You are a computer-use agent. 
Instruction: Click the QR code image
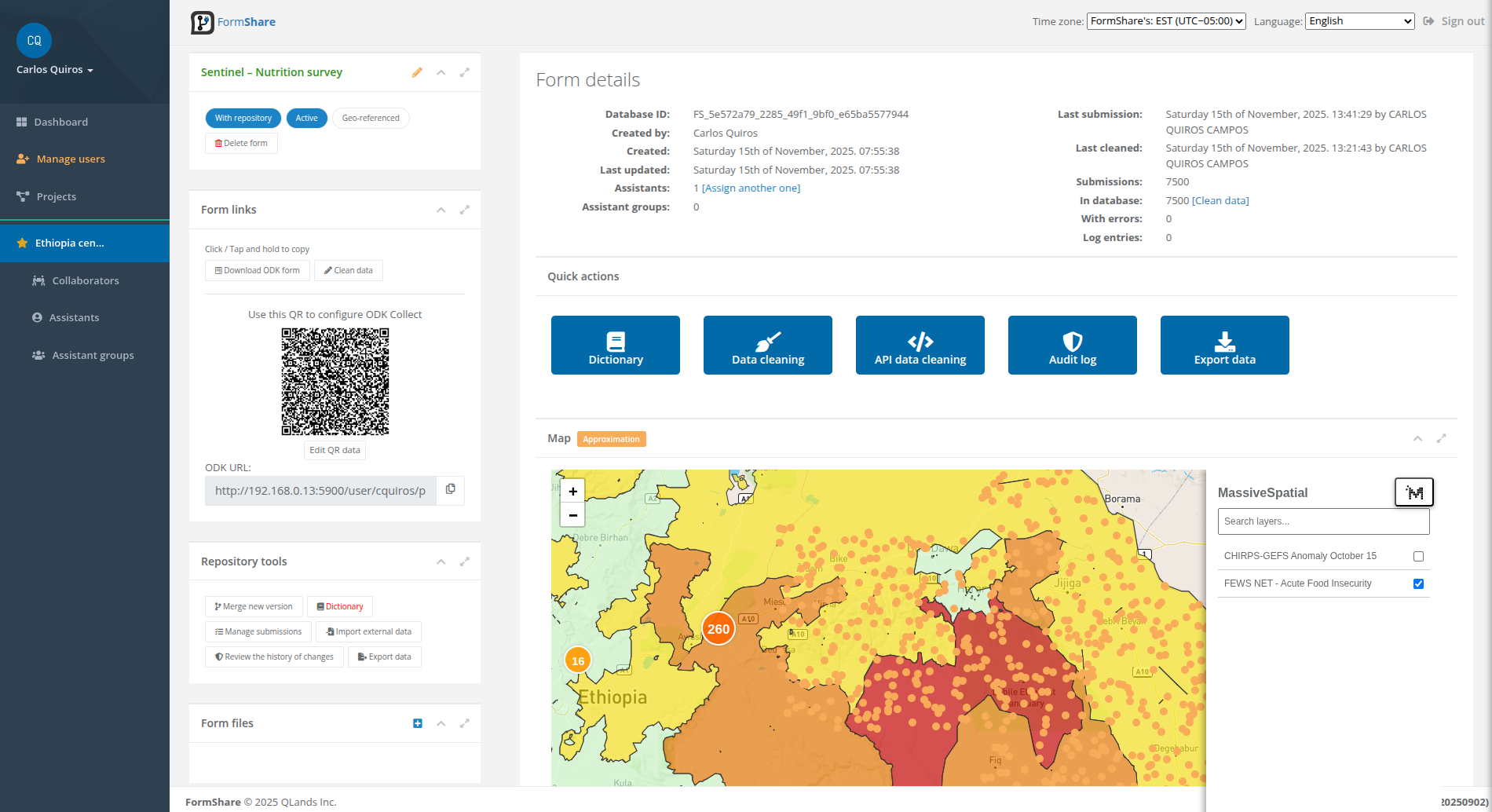coord(335,382)
